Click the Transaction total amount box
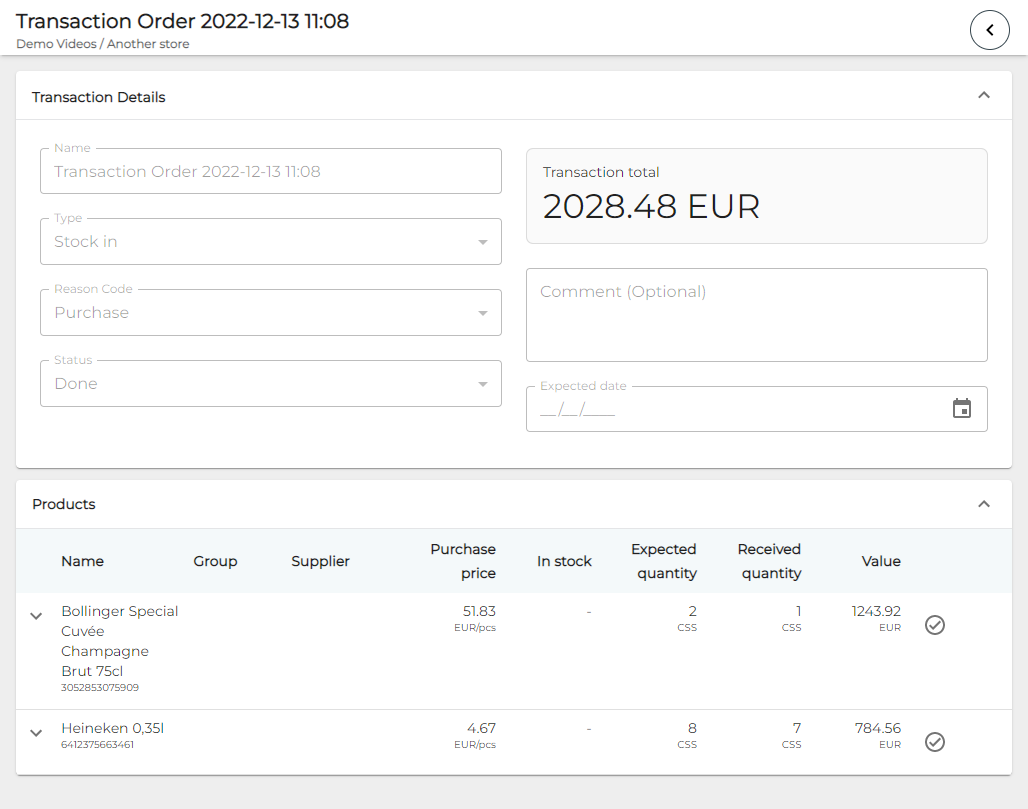Screen dimensions: 1028x809 756,196
